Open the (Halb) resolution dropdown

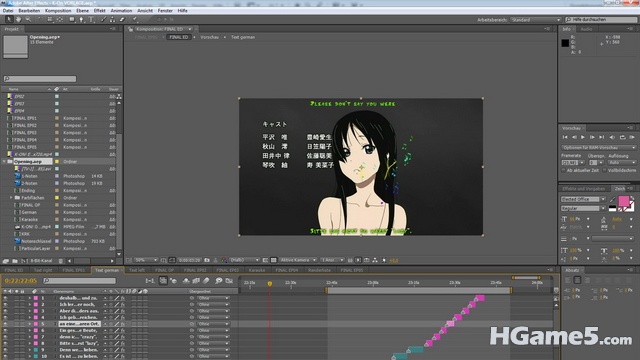[x=244, y=260]
